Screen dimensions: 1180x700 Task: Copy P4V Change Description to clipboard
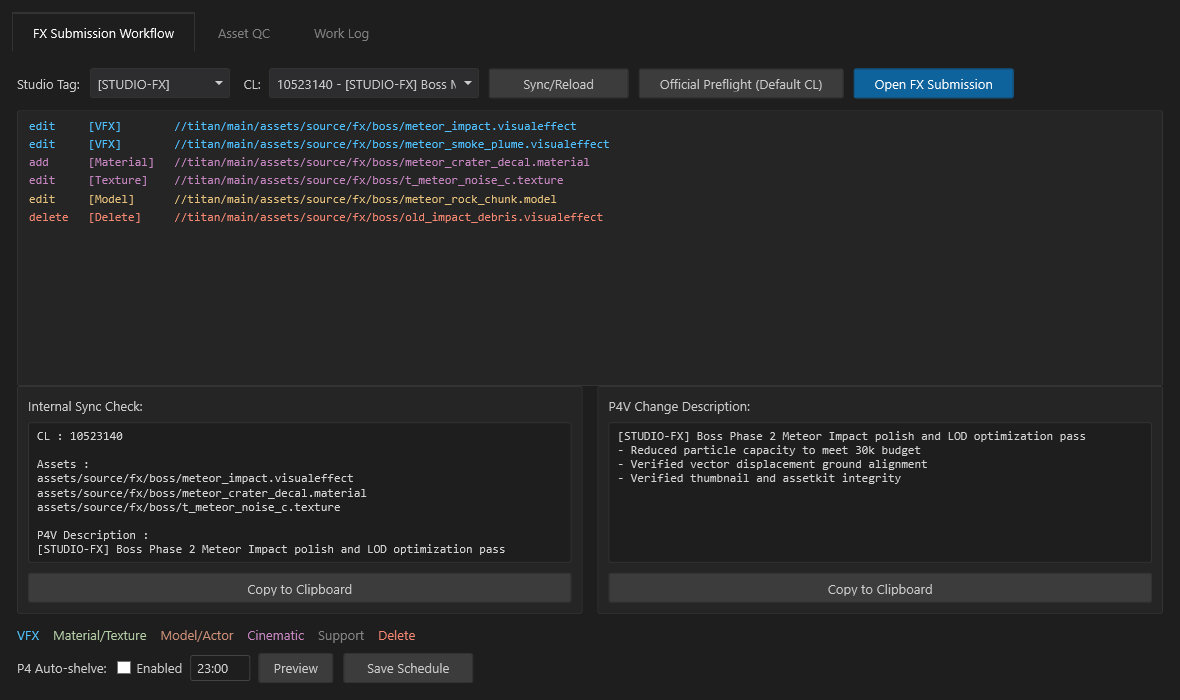click(880, 589)
